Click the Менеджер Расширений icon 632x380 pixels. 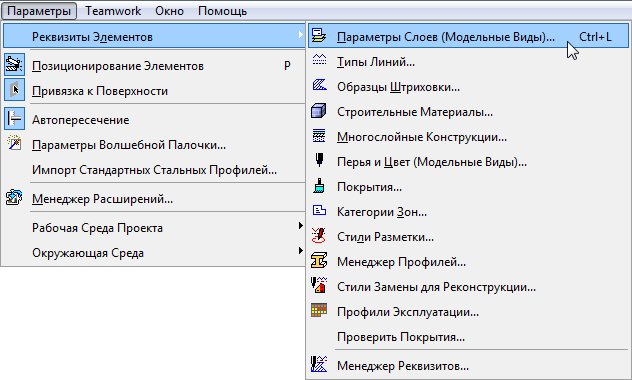click(x=14, y=197)
